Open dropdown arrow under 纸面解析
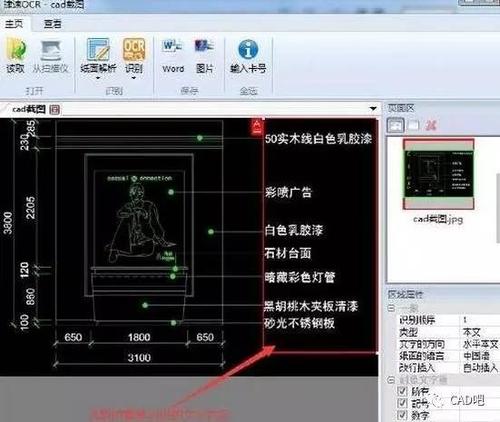Viewport: 500px width, 422px height. (98, 78)
